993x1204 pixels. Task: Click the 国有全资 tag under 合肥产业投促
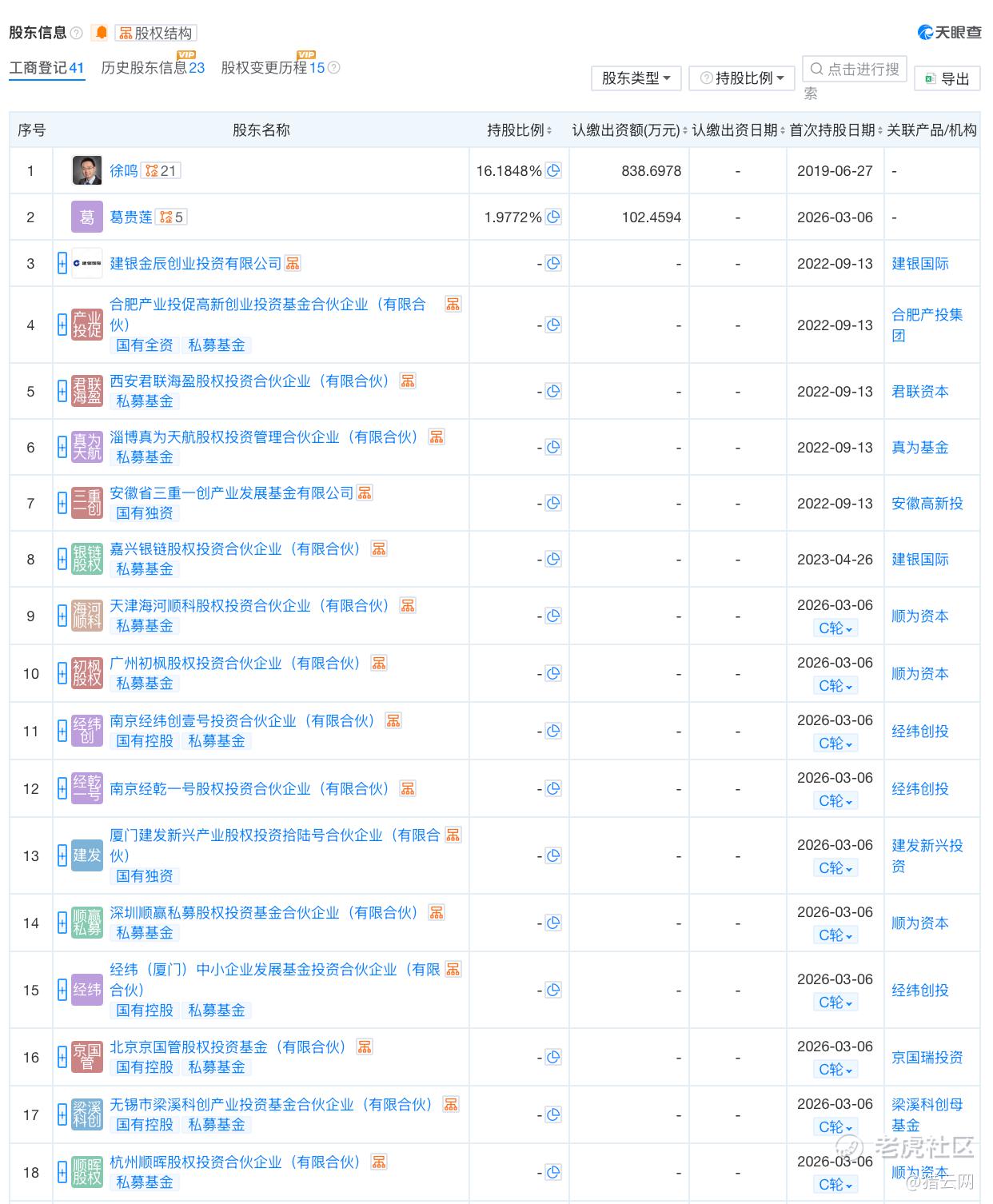145,345
